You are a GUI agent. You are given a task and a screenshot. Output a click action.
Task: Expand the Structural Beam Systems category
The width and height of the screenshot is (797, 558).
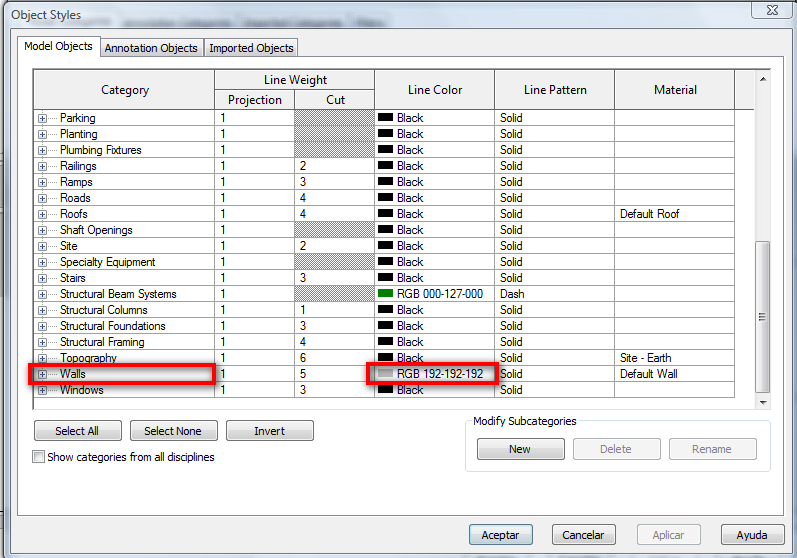tap(42, 295)
